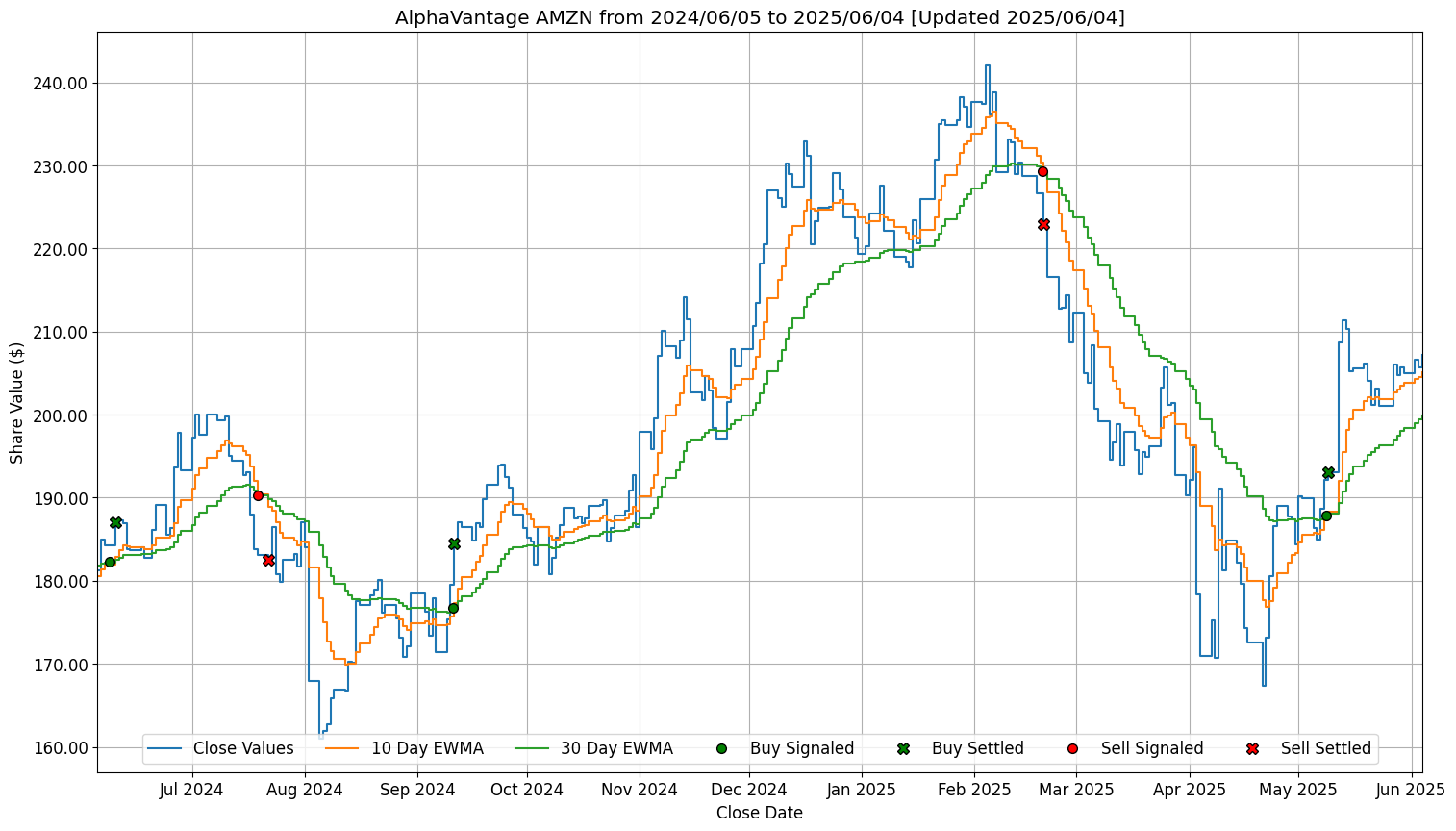Click the blue line sample for Close Values
The height and width of the screenshot is (831, 1456).
166,748
